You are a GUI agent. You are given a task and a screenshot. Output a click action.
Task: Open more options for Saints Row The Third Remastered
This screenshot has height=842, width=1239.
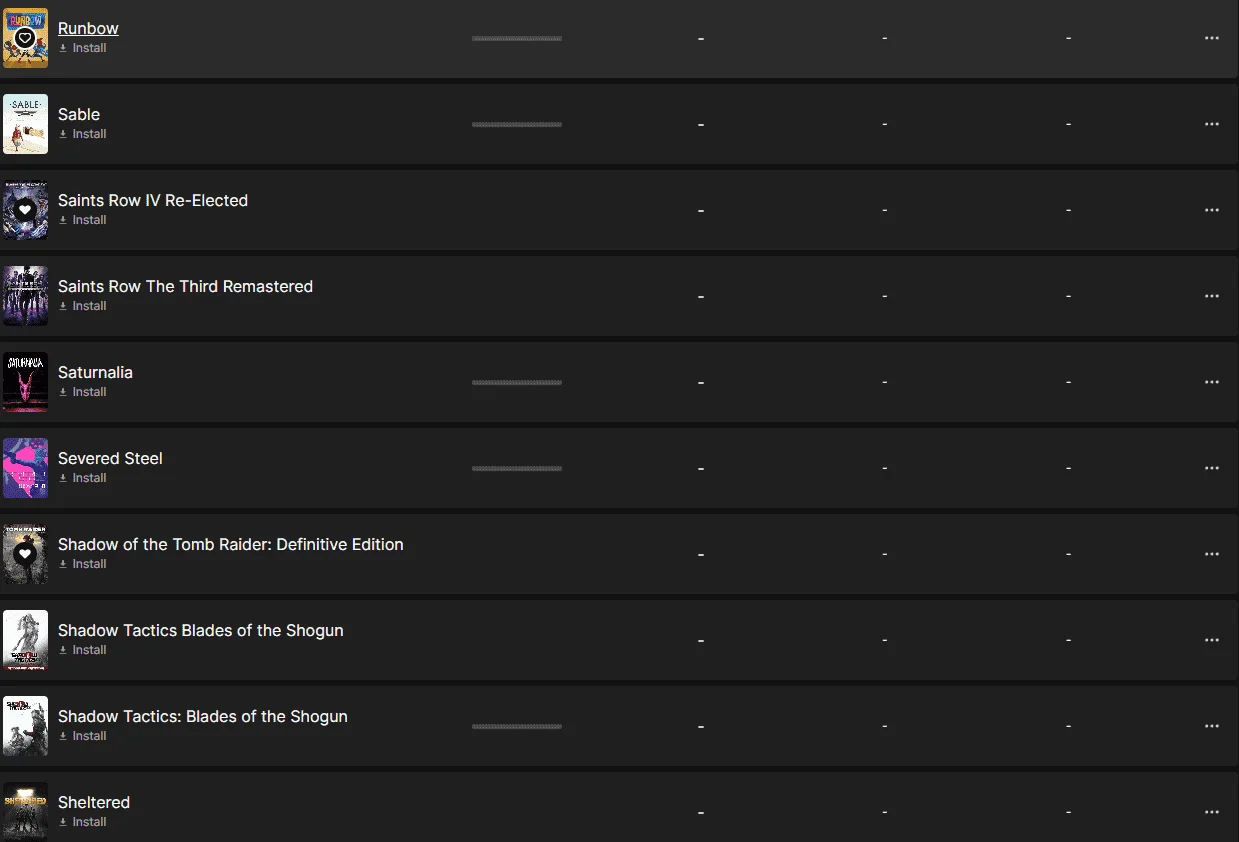click(1212, 296)
